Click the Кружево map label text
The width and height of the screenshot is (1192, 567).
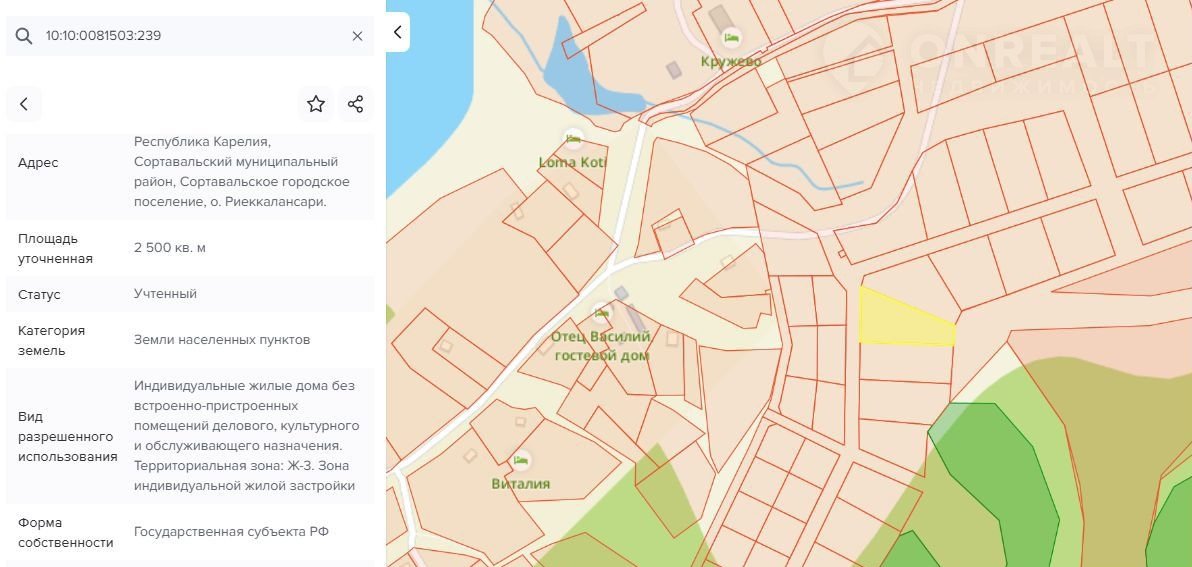[x=731, y=62]
